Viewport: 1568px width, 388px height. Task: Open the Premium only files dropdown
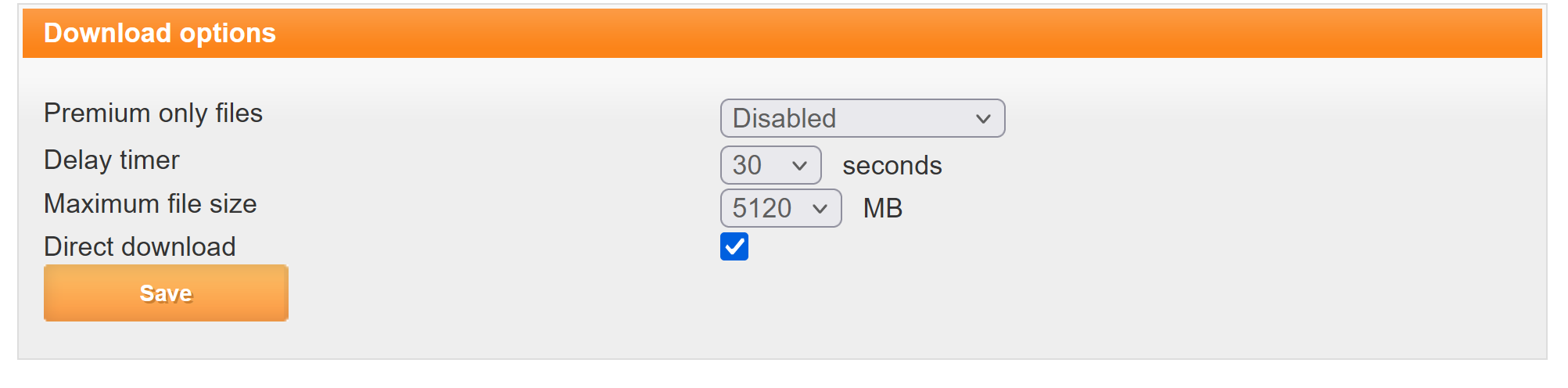862,118
